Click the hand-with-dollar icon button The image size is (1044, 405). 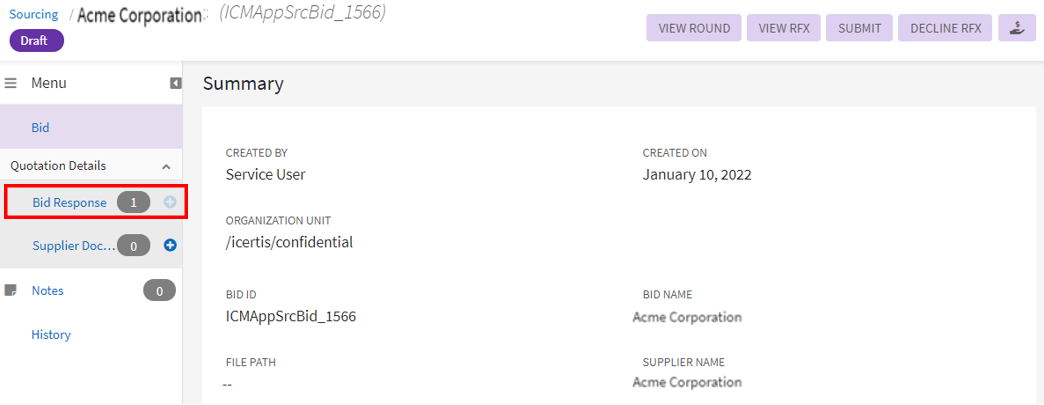coord(1016,28)
